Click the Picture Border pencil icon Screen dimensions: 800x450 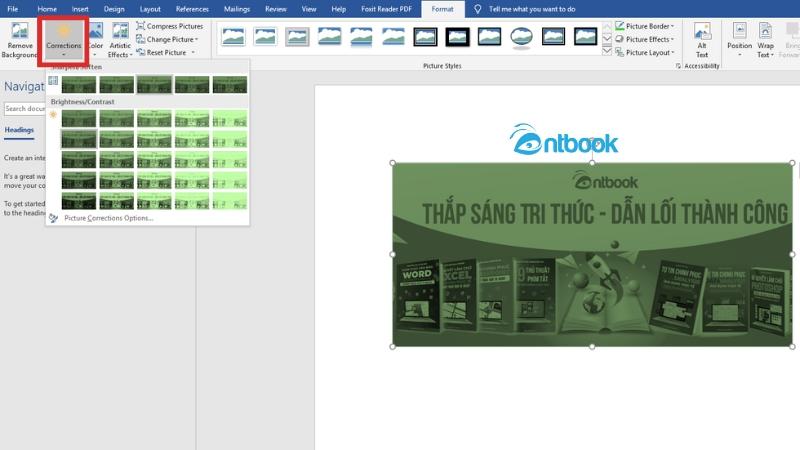[619, 26]
